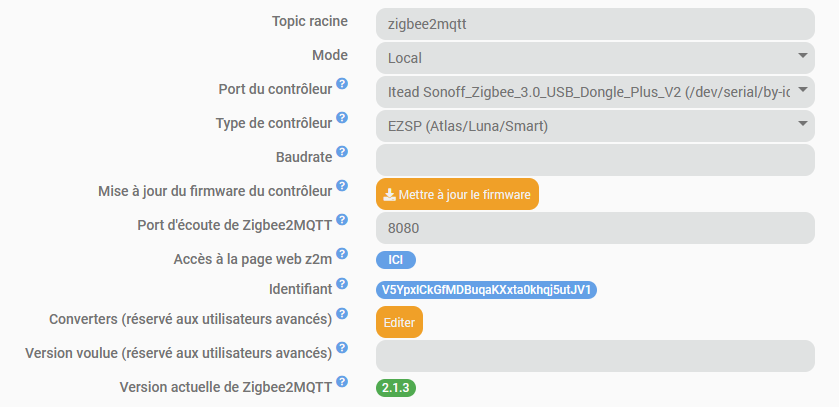Click help icon by Version actuelle de Zigbee2MQTT
The width and height of the screenshot is (839, 407).
coord(342,381)
